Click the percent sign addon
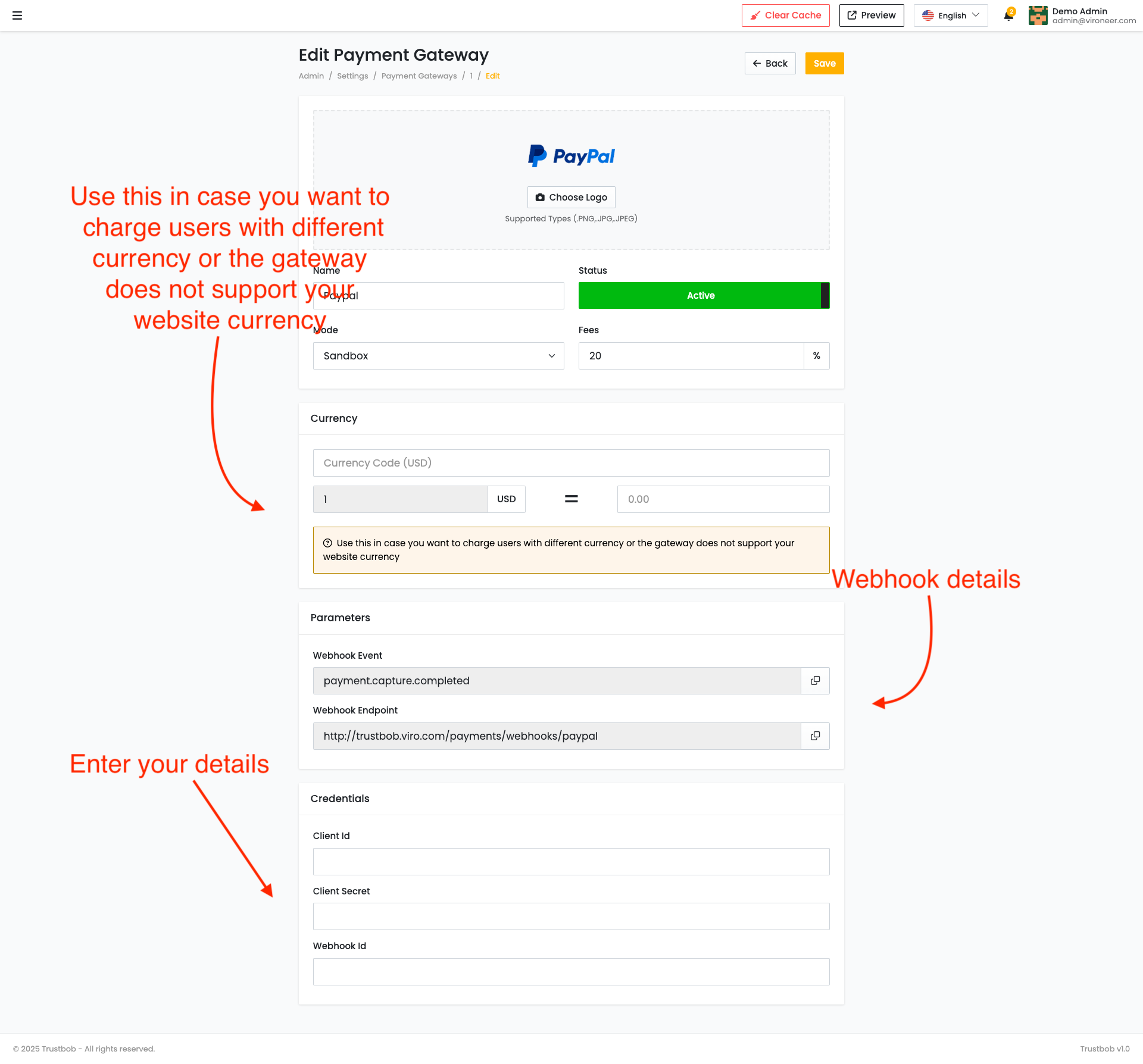Viewport: 1143px width, 1064px height. coord(817,356)
